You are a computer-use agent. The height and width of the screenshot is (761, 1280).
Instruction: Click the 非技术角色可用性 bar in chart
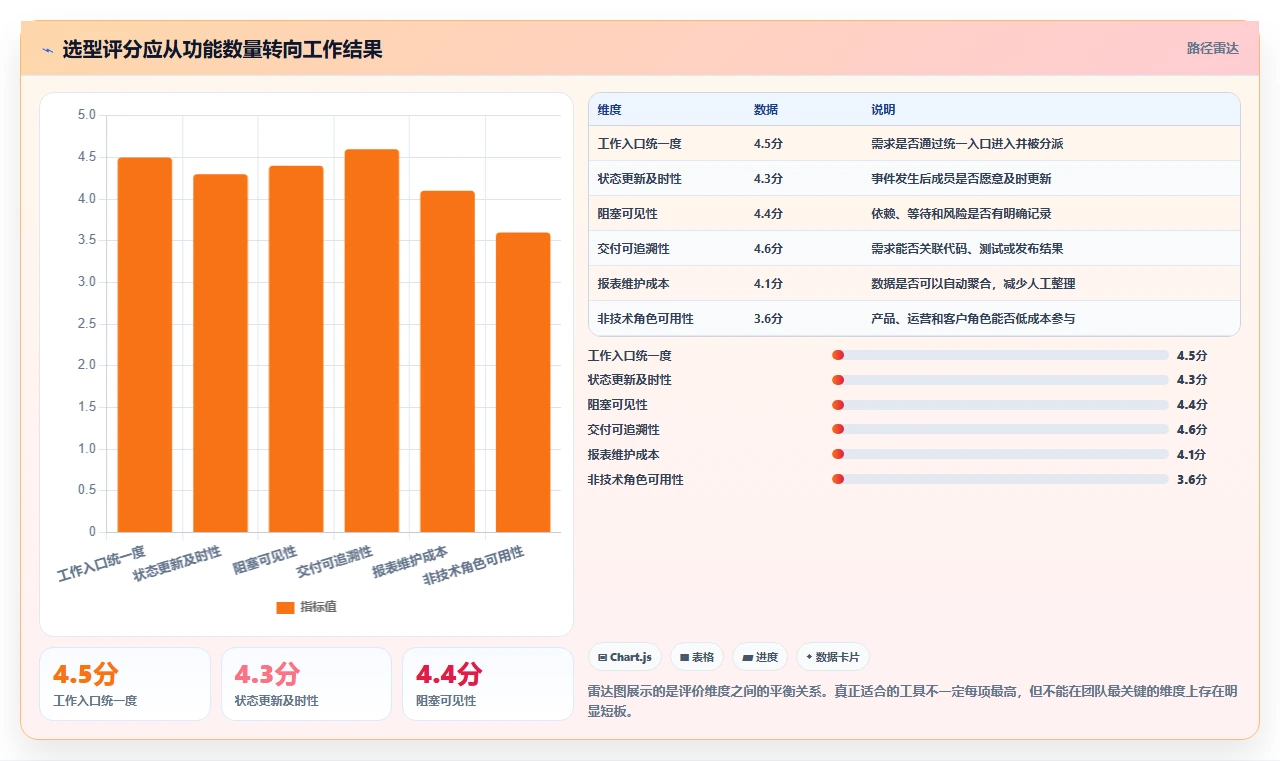[x=523, y=382]
